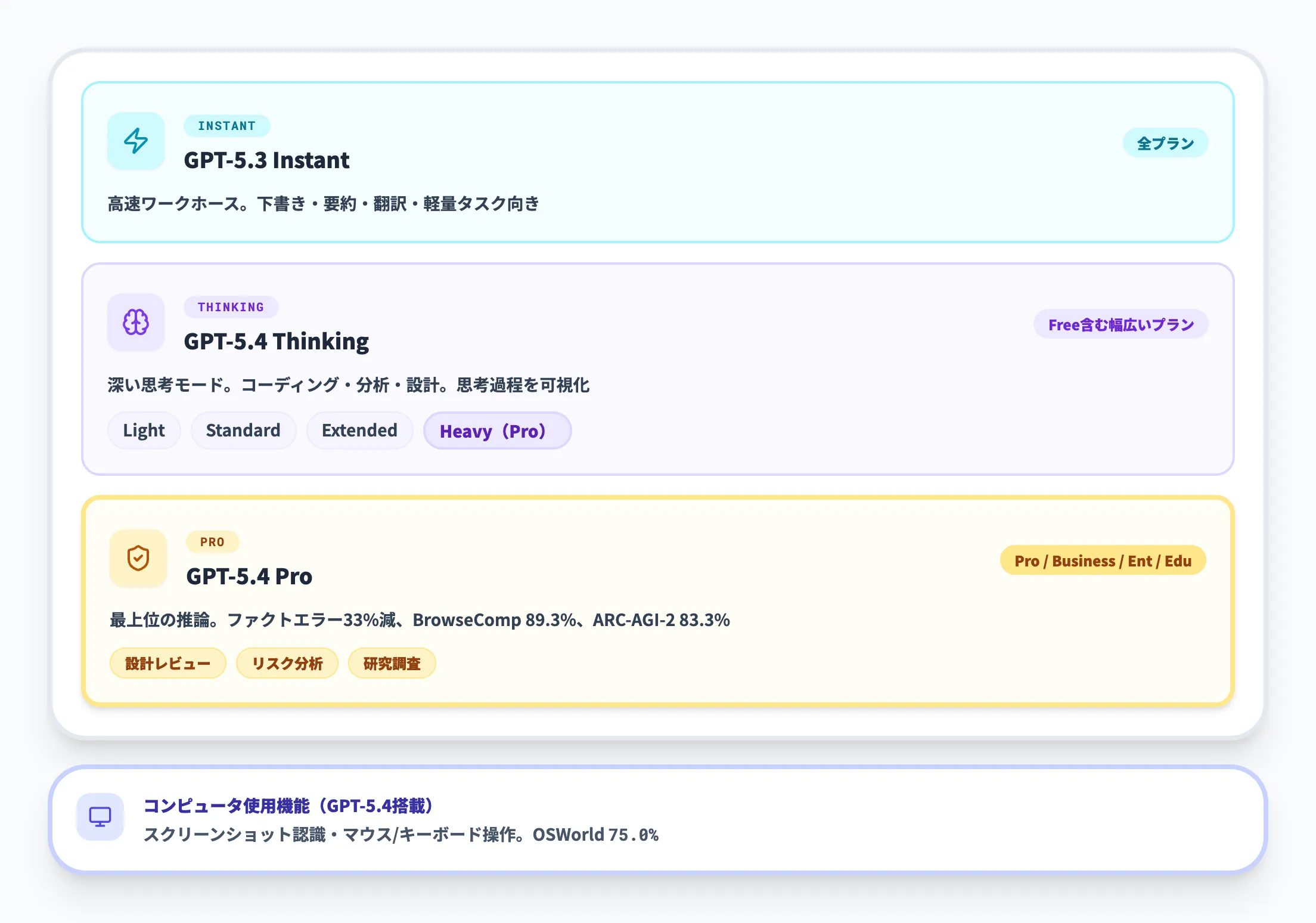
Task: Click the 全プラン plan badge
Action: 1165,143
